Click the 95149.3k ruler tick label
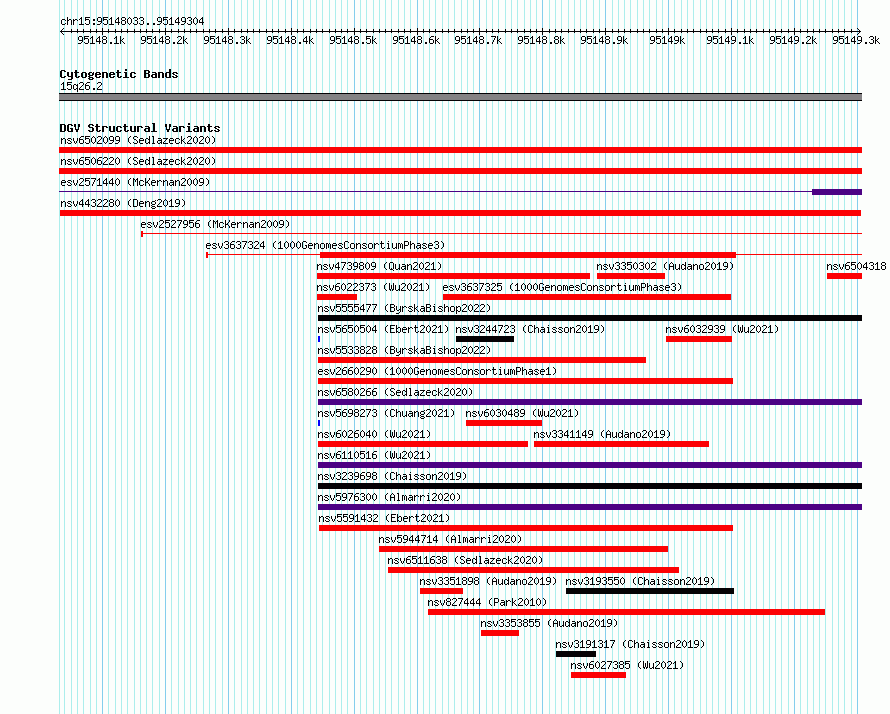This screenshot has height=714, width=890. click(856, 40)
